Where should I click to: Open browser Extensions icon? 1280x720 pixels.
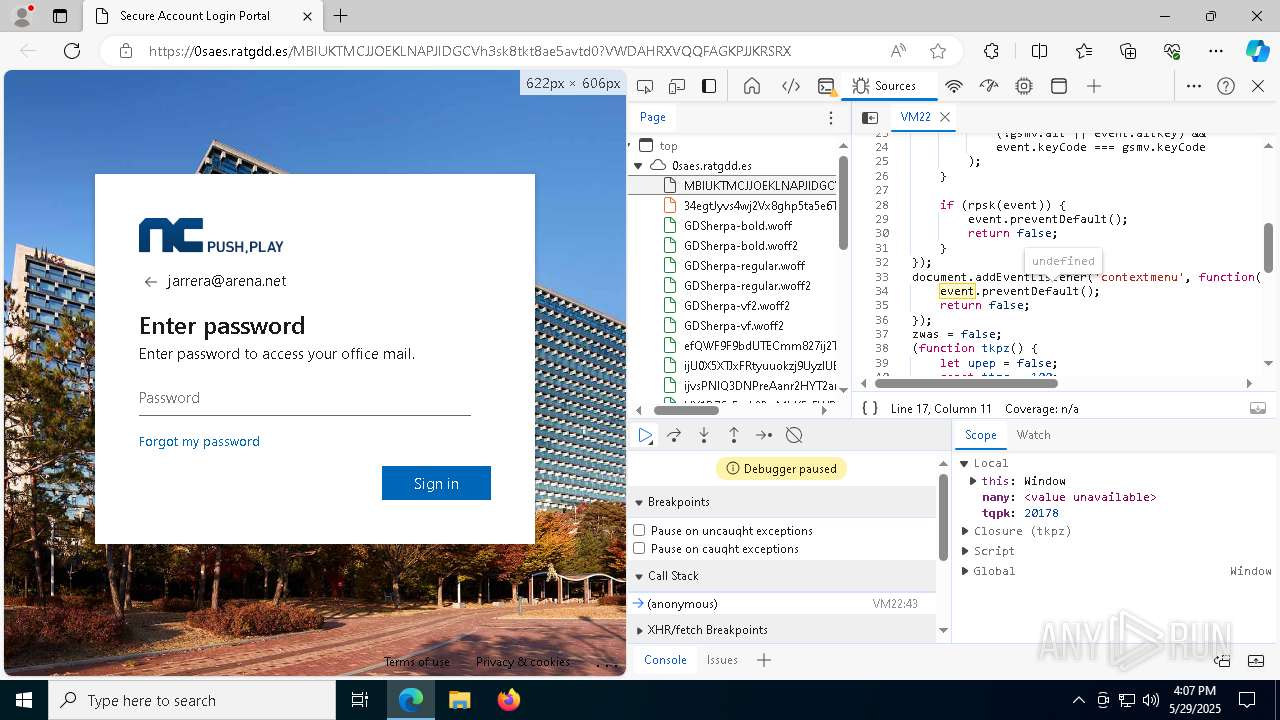[991, 51]
